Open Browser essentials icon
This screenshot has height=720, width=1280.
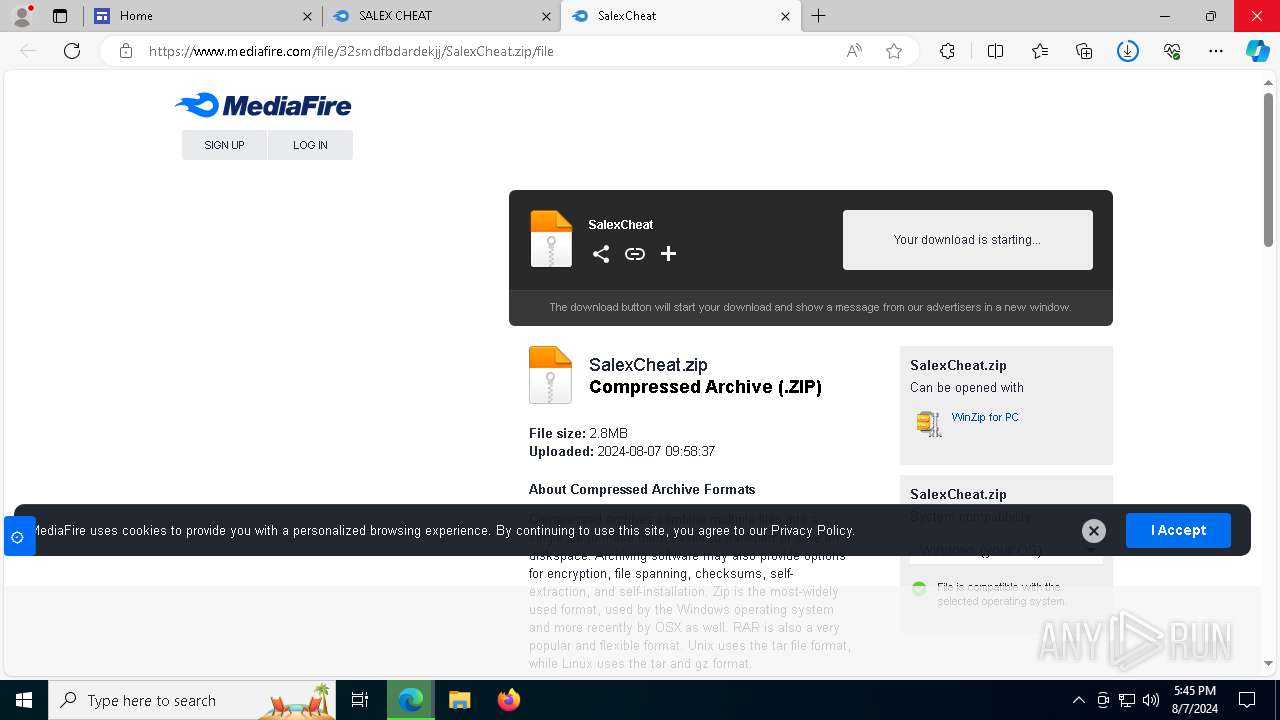tap(1172, 51)
